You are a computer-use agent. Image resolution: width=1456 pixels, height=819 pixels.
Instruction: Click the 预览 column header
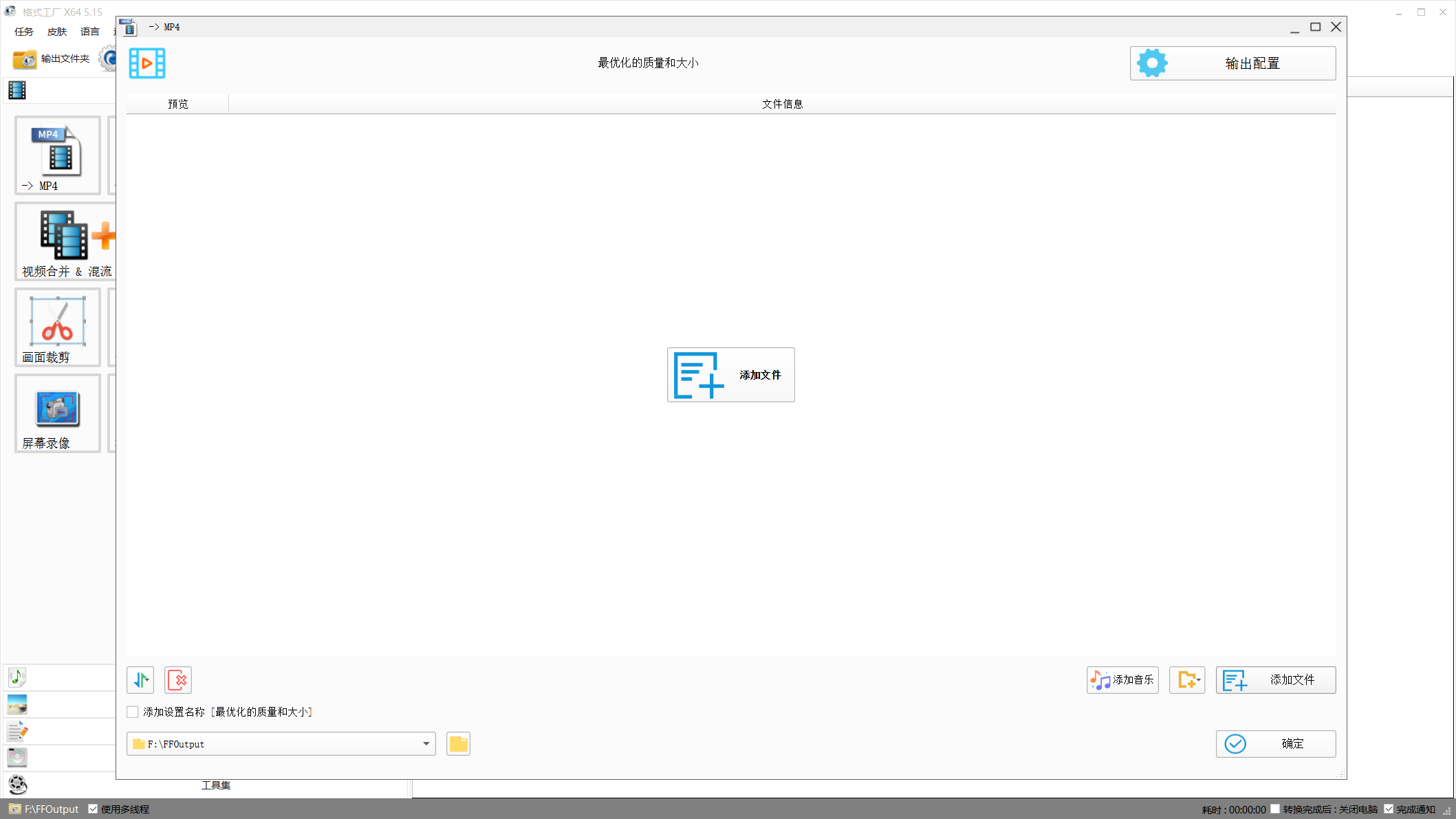tap(178, 104)
